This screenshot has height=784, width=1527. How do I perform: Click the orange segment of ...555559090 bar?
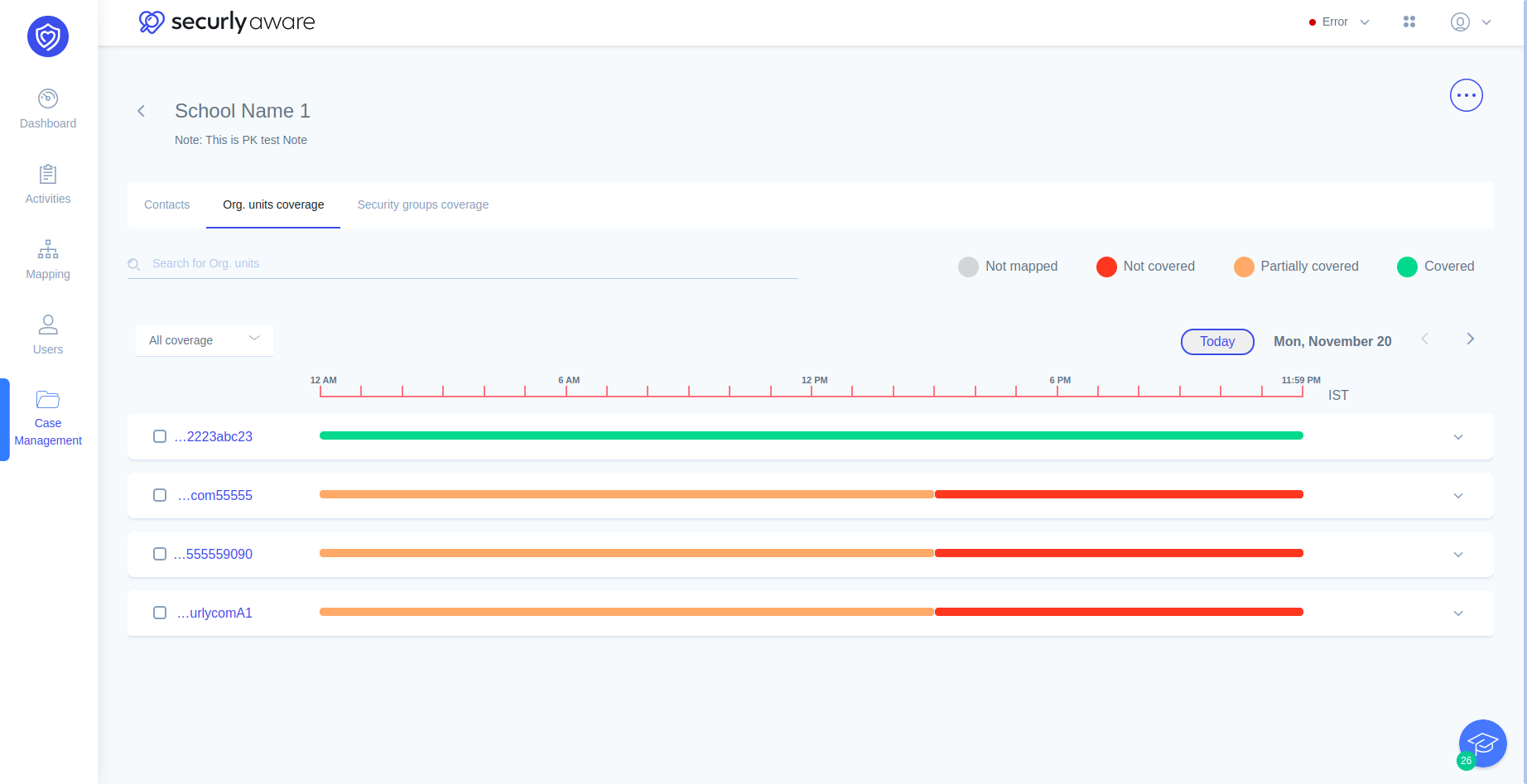(x=627, y=553)
